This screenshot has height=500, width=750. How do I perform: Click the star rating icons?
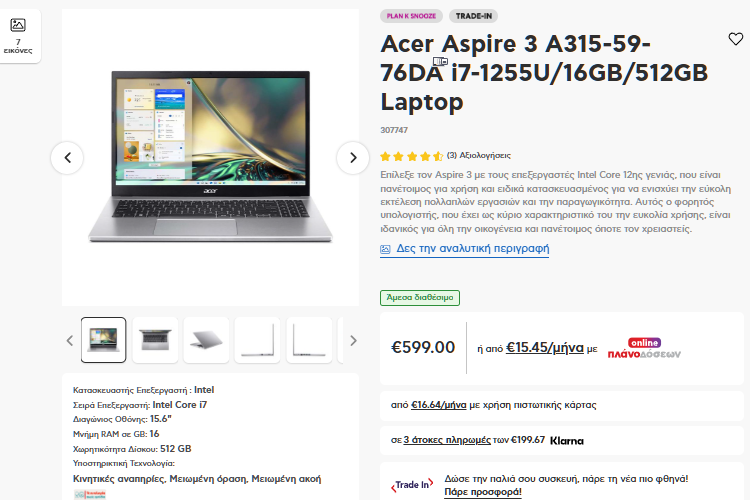411,156
